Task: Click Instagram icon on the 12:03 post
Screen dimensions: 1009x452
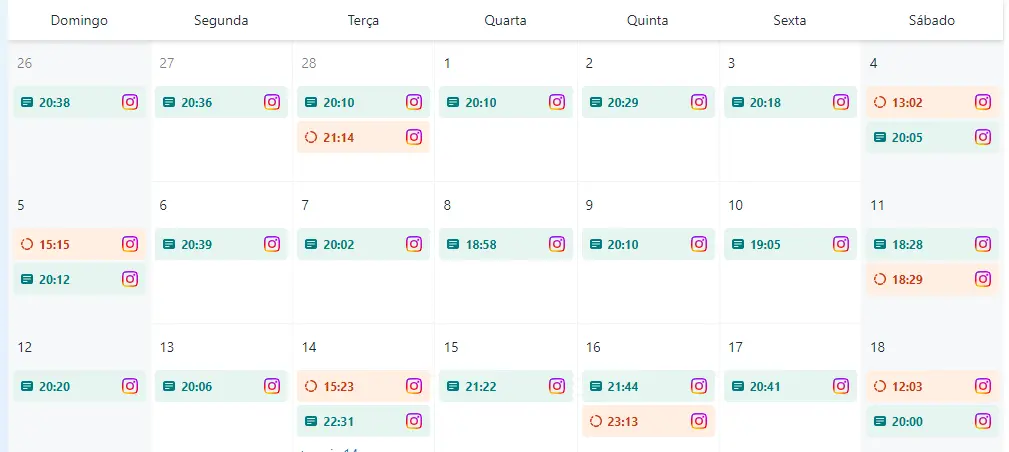Action: (983, 386)
